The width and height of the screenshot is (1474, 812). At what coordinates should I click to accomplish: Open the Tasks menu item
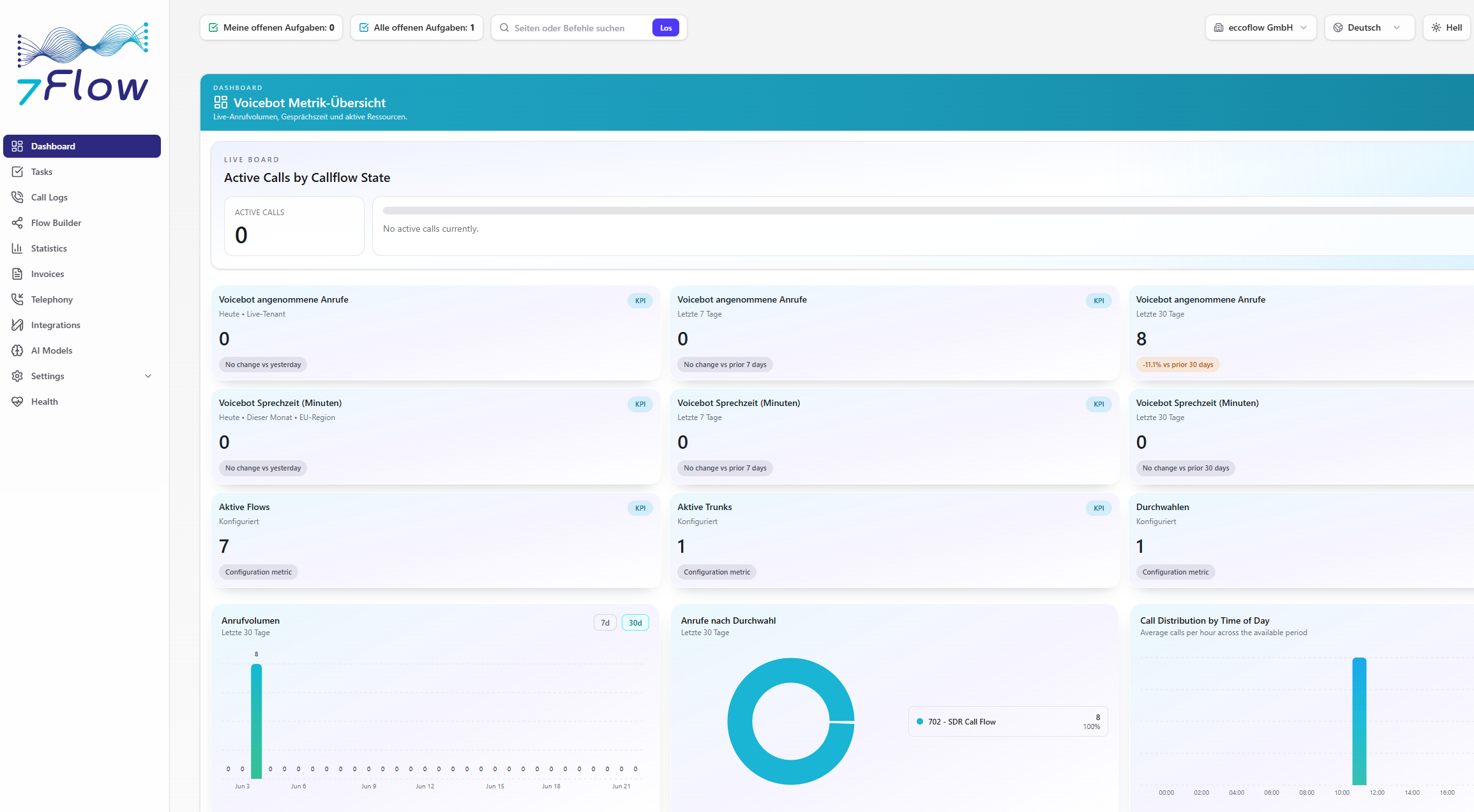point(82,172)
